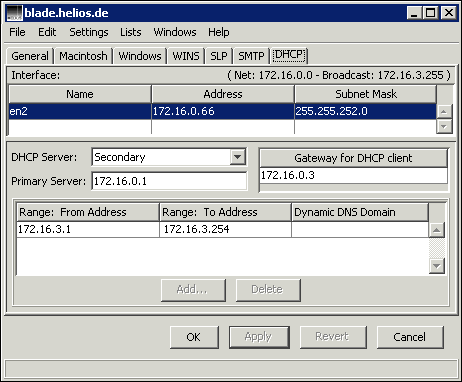Click the Address column header in Interface list
462x382 pixels.
(x=223, y=94)
